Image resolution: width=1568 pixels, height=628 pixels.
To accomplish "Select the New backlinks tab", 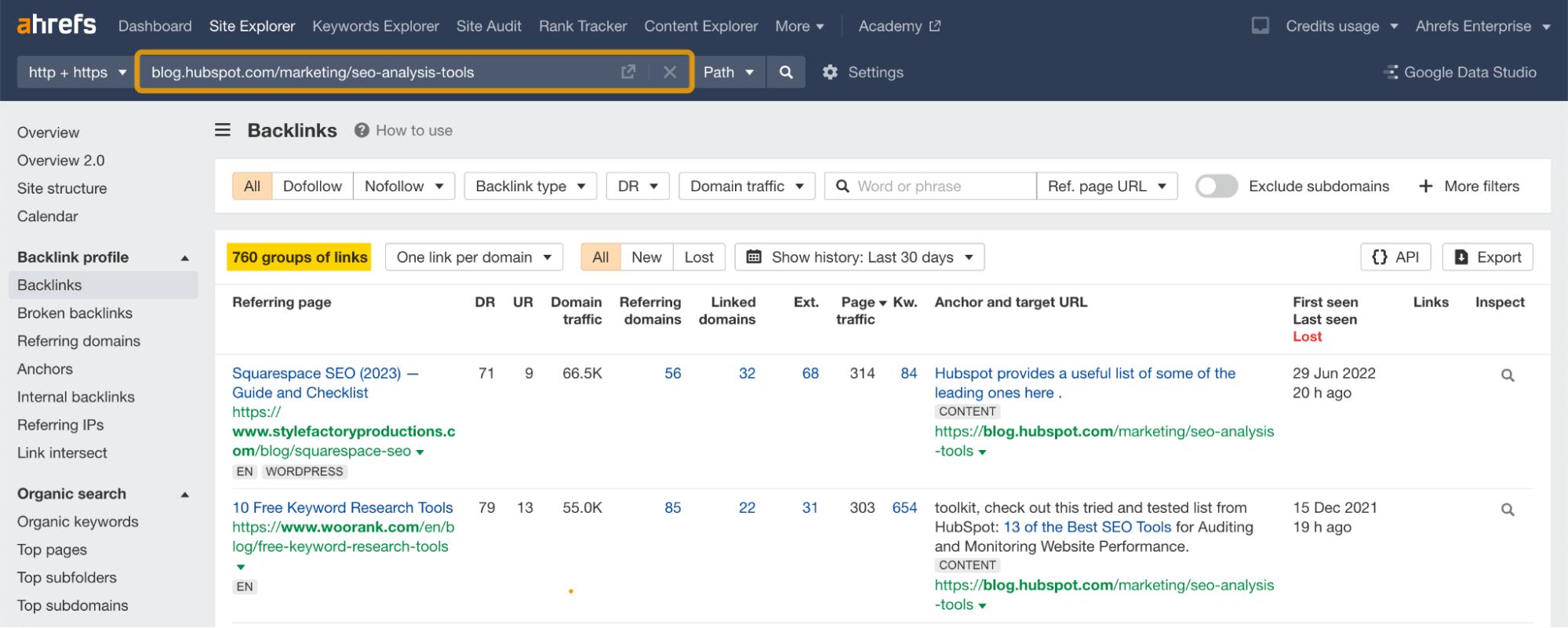I will tap(646, 257).
